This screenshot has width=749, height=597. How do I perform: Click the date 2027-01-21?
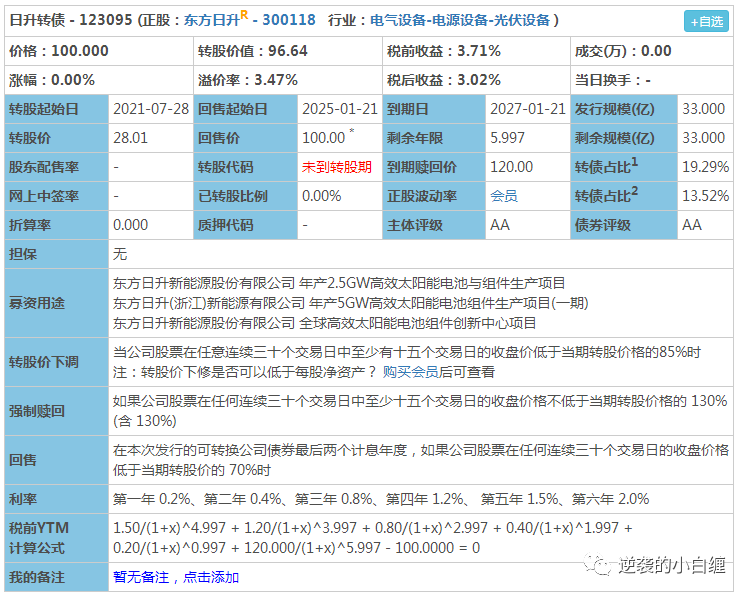click(528, 109)
